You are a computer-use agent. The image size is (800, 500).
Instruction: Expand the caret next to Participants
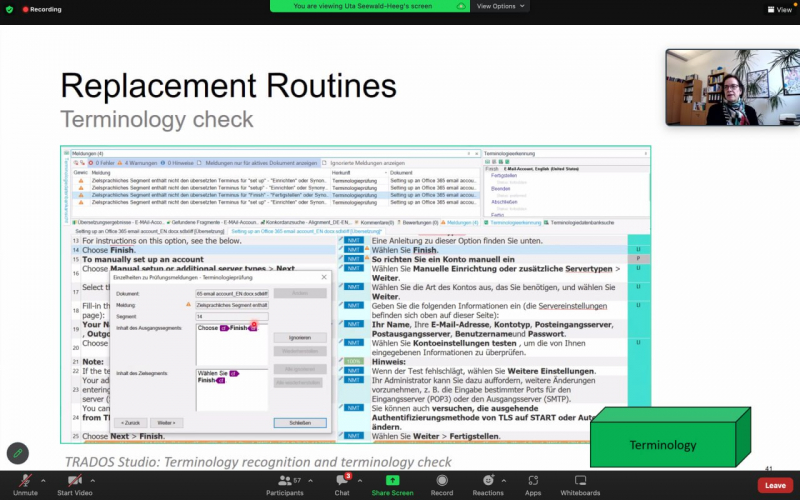click(310, 481)
